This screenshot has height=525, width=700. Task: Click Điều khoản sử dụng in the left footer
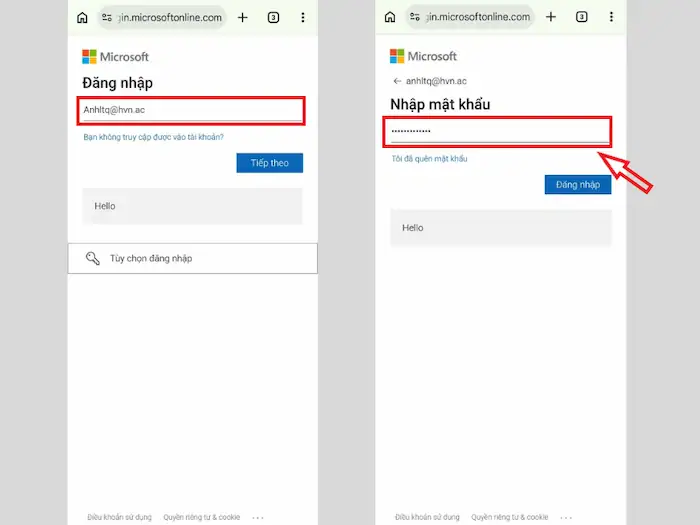point(119,517)
